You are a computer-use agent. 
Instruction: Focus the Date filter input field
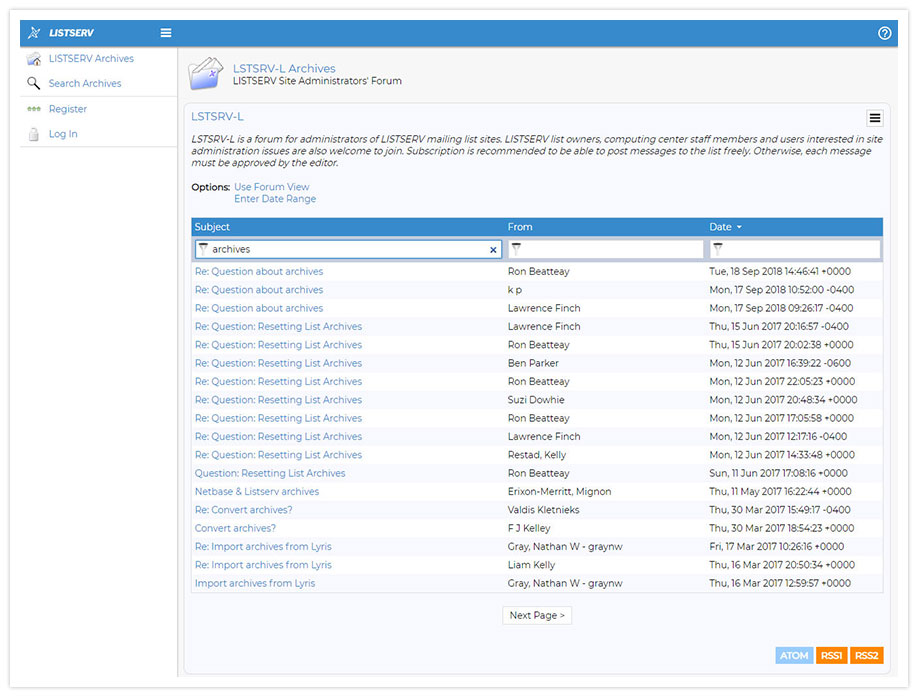click(x=794, y=249)
